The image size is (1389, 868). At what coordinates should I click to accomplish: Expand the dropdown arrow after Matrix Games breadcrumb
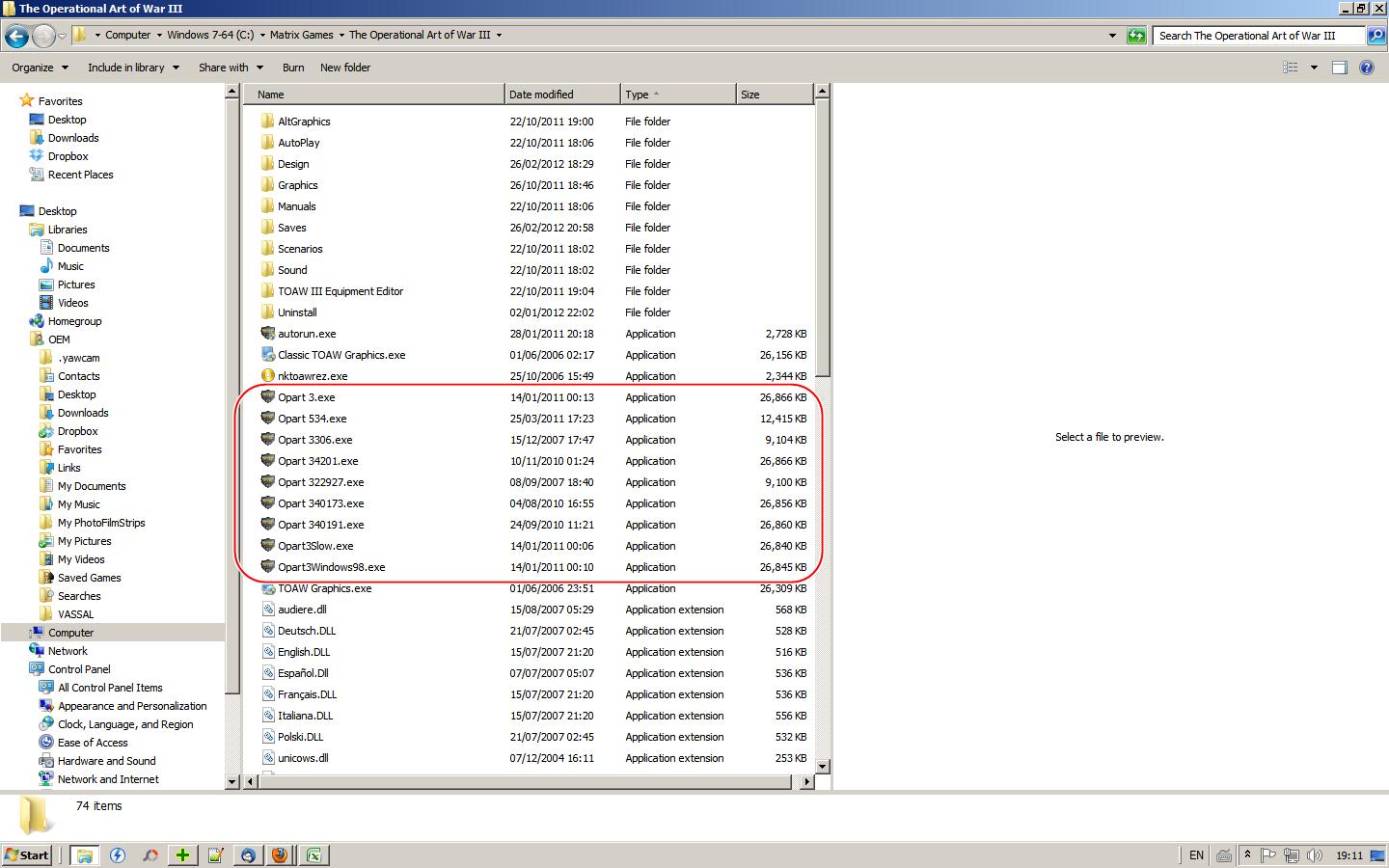[x=341, y=36]
